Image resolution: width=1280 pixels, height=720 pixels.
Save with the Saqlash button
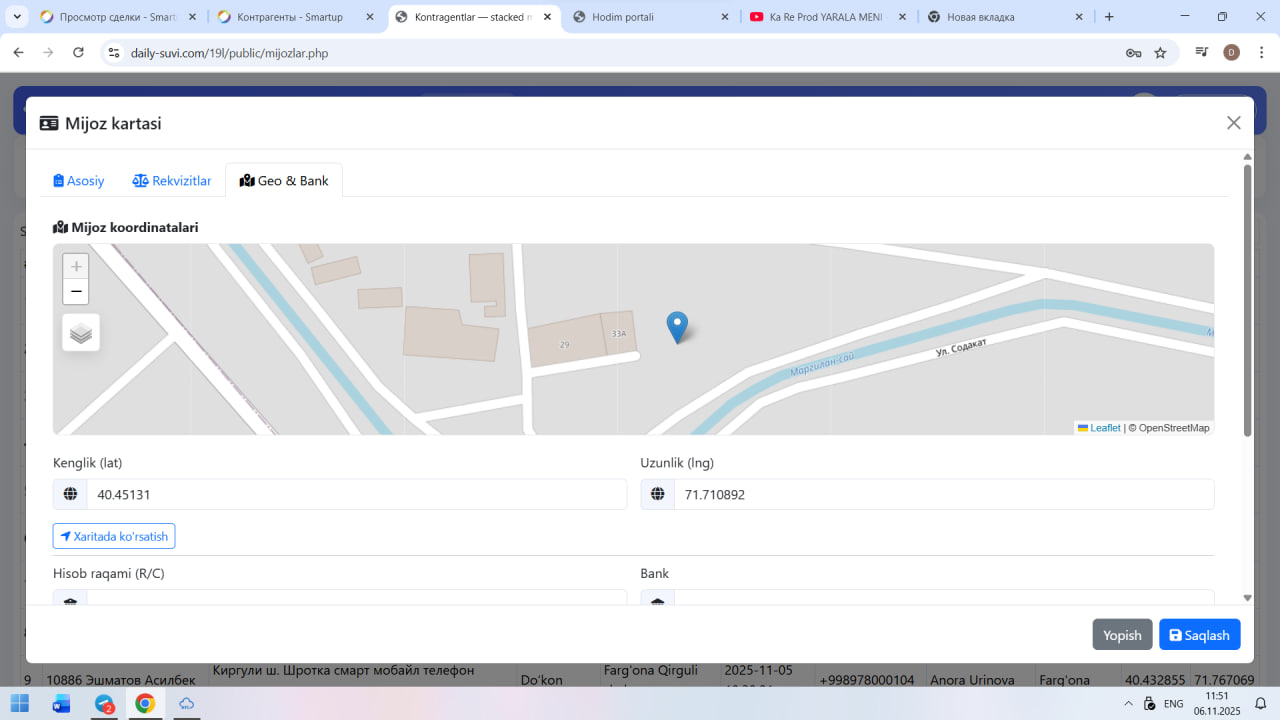point(1200,635)
